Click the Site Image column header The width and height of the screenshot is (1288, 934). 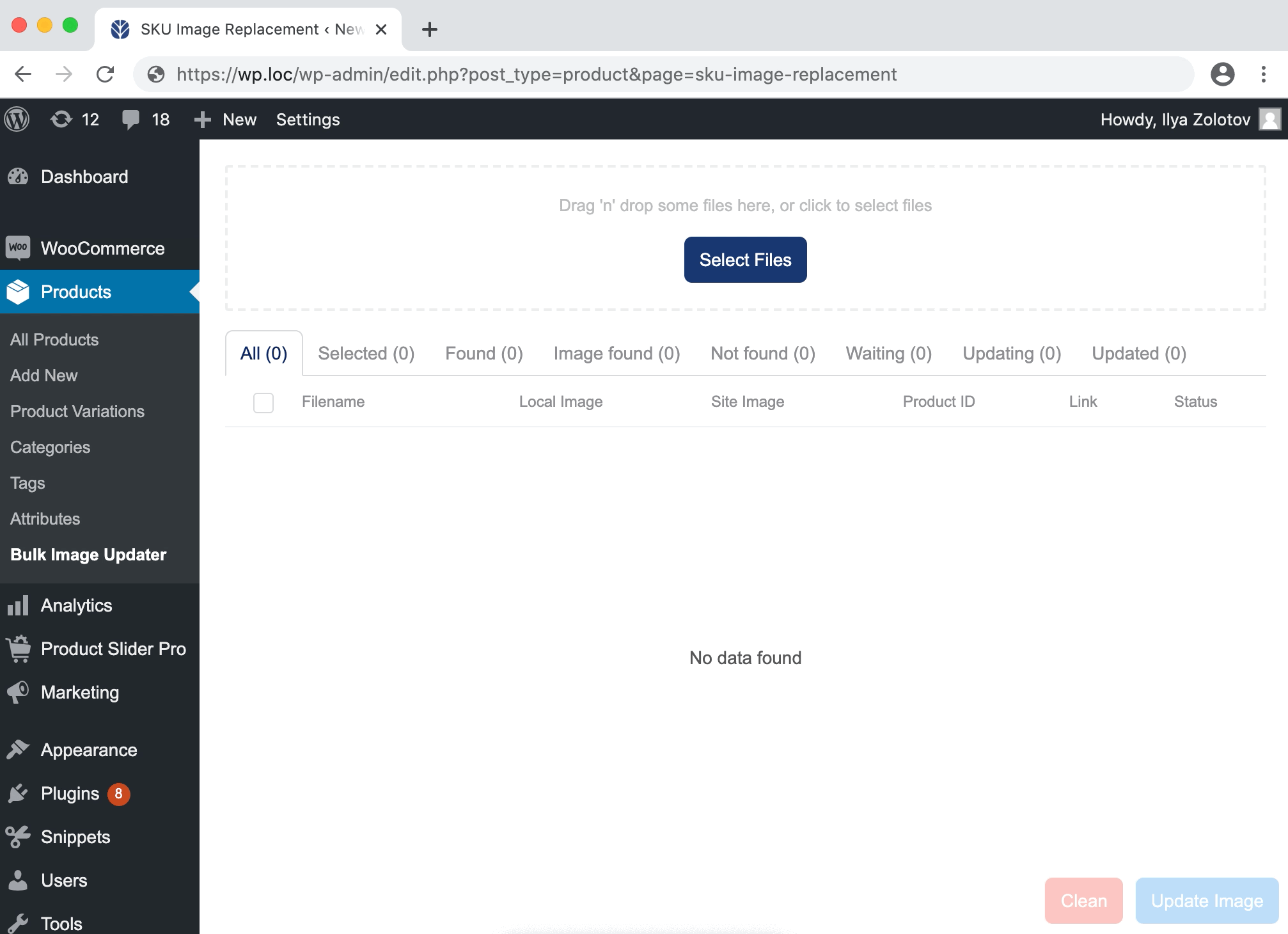(x=748, y=402)
